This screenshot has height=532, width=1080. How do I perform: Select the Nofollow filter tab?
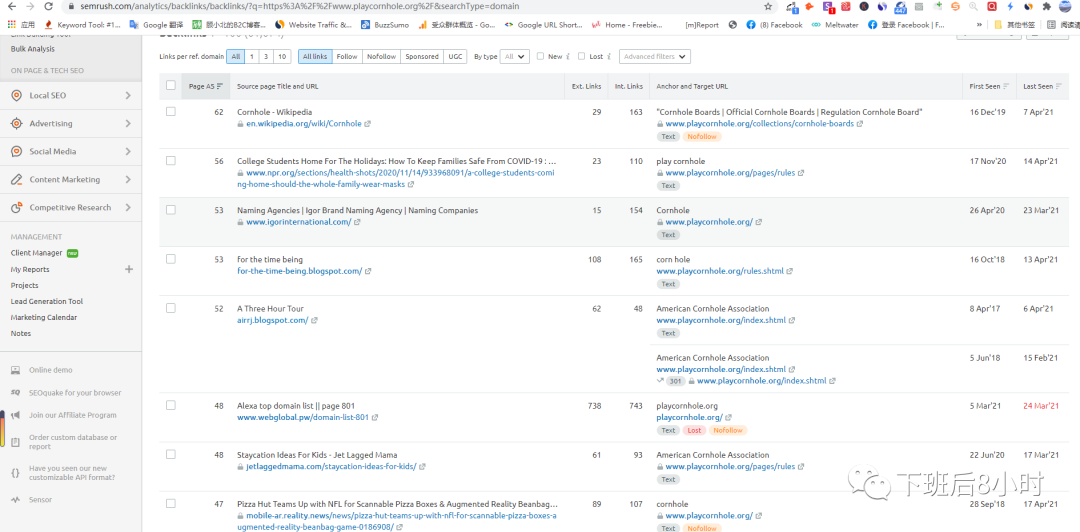[381, 57]
